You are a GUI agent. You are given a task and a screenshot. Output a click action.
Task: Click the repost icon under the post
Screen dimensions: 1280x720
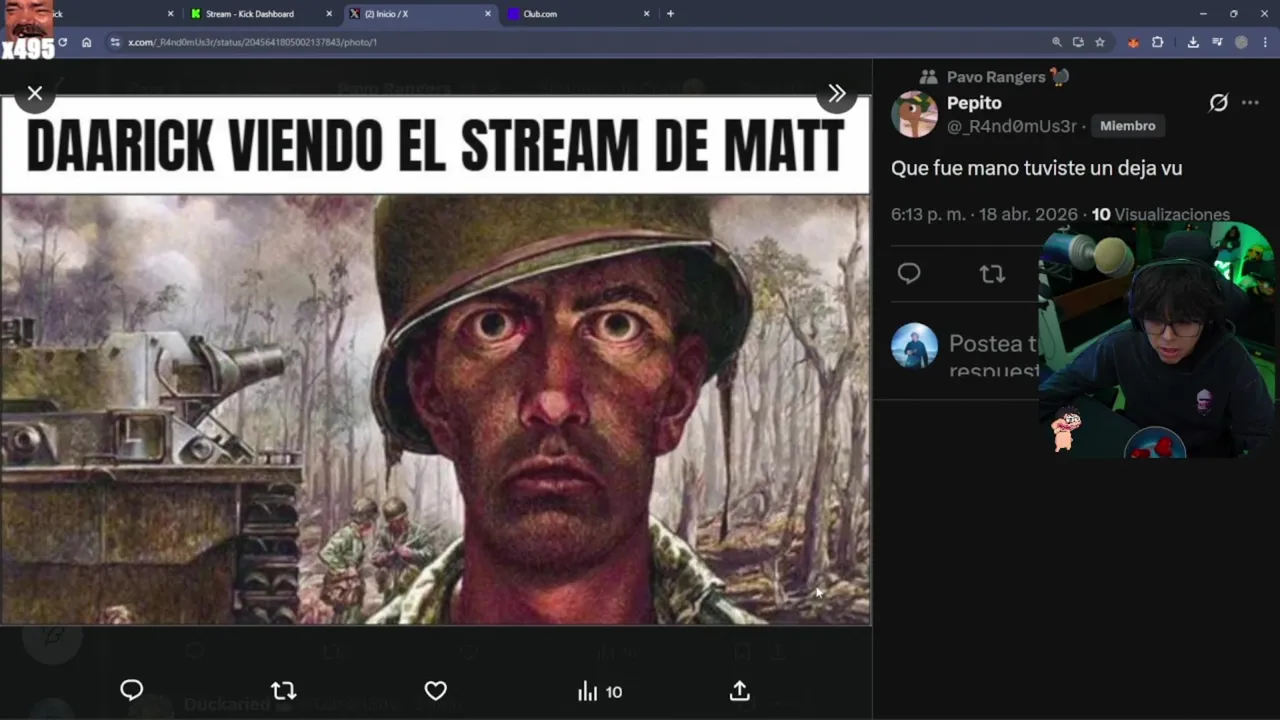[992, 273]
